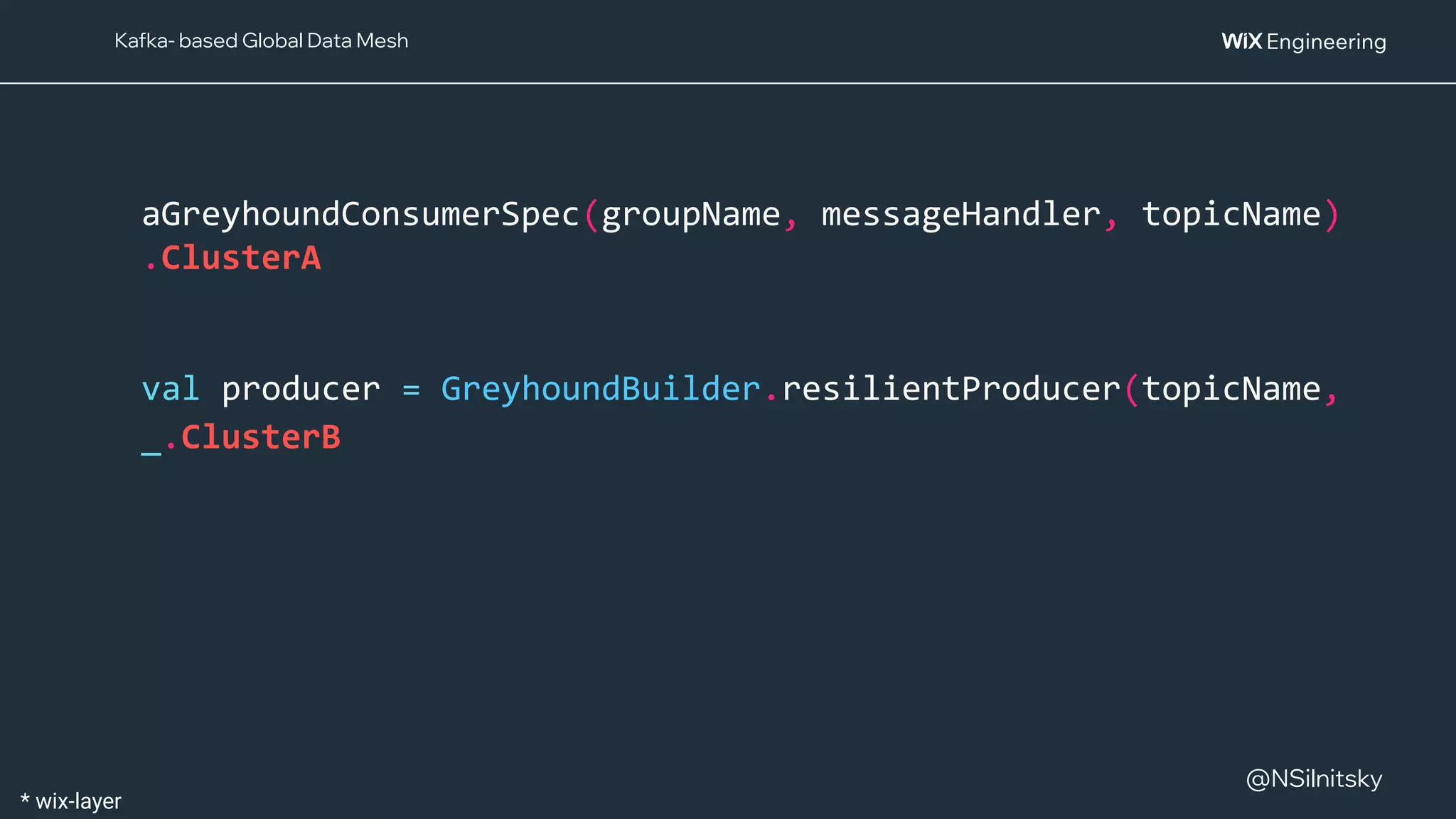Click the opening parenthesis before groupName
The image size is (1456, 819).
coord(591,214)
